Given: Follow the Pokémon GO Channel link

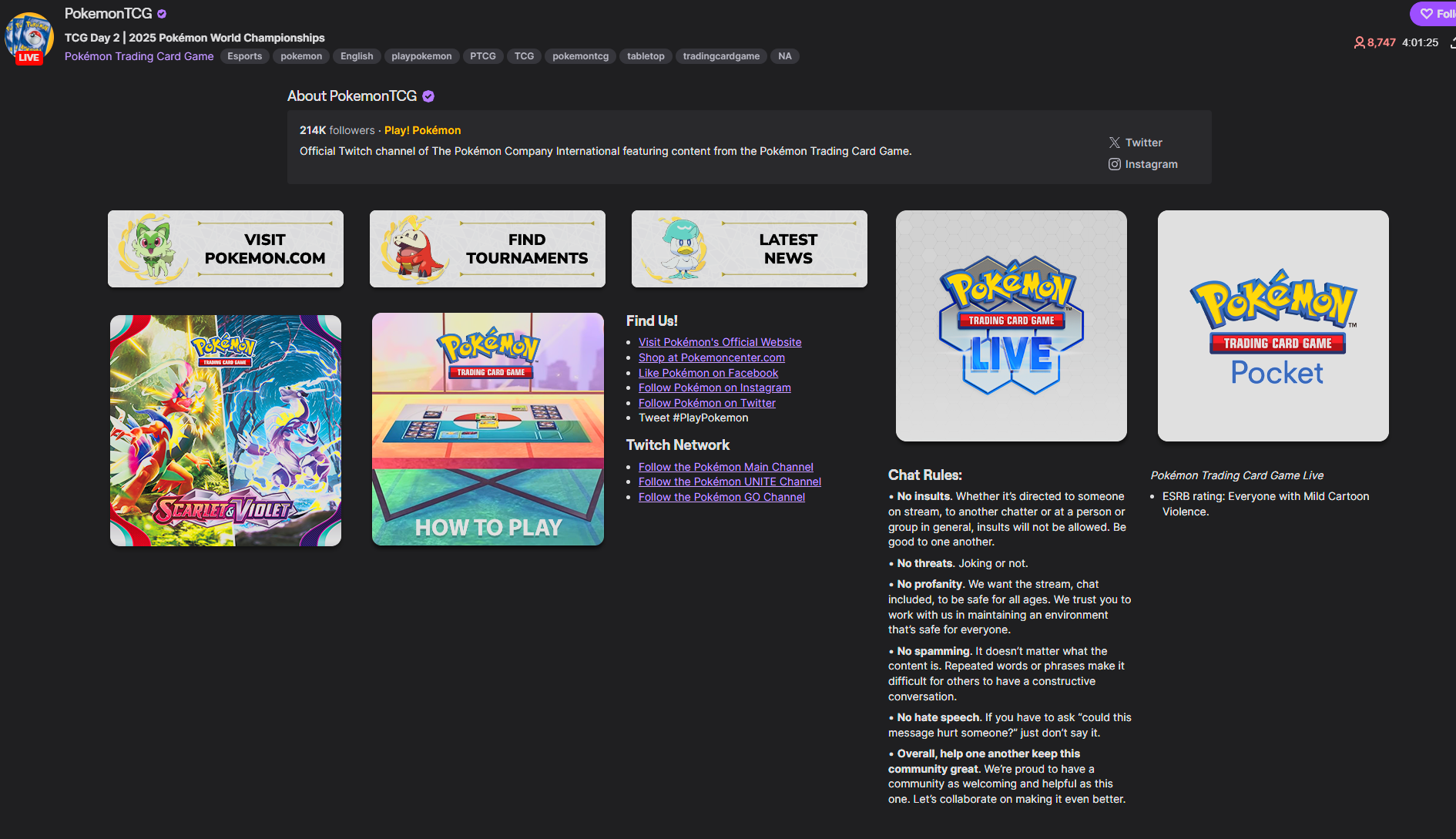Looking at the screenshot, I should [722, 497].
